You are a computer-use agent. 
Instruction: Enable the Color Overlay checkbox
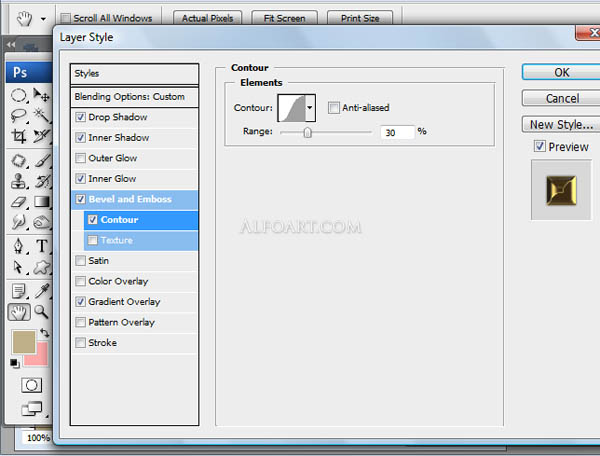(80, 281)
